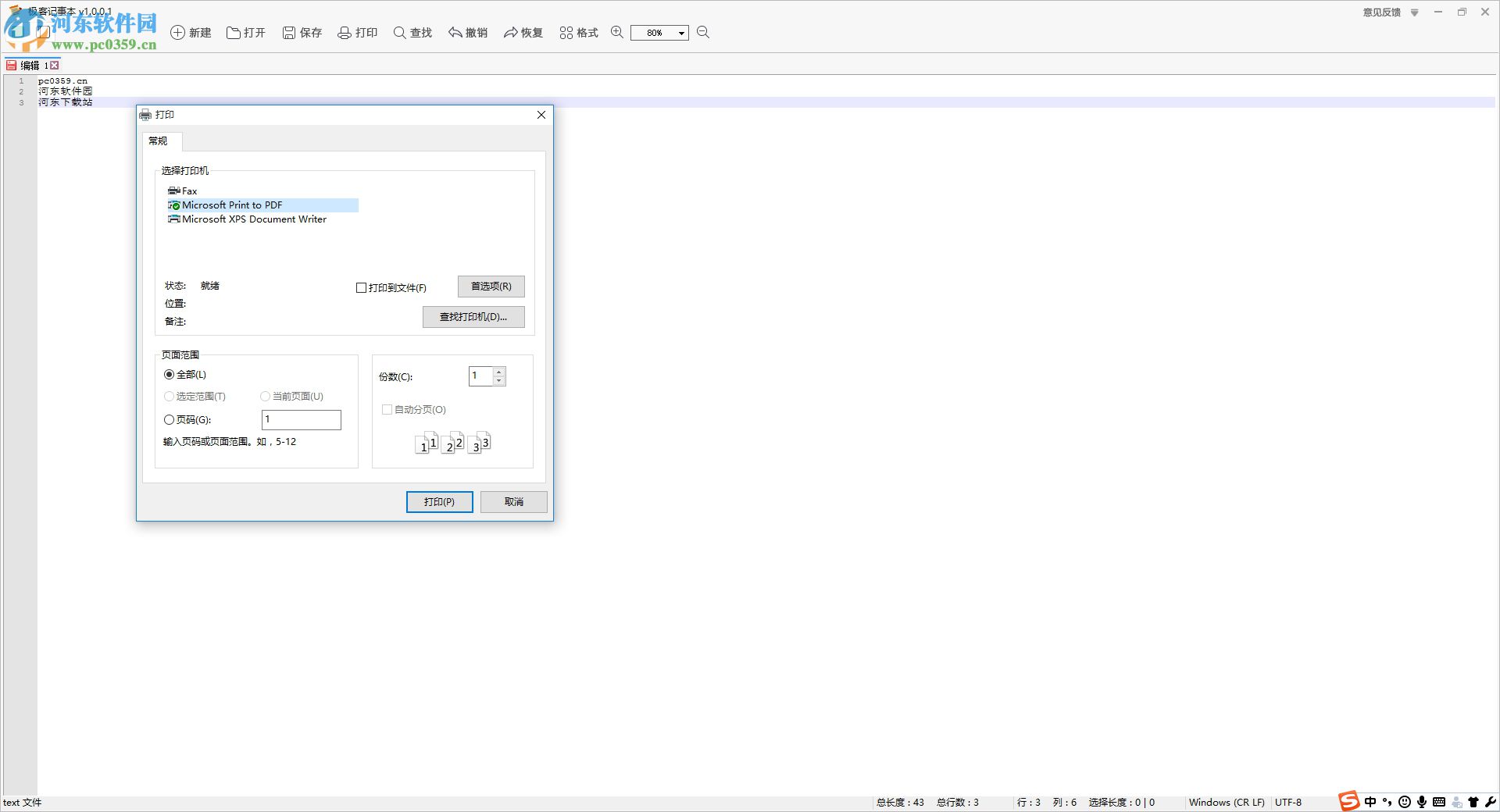The height and width of the screenshot is (812, 1500).
Task: Undo last edit with 撤销
Action: pos(468,33)
